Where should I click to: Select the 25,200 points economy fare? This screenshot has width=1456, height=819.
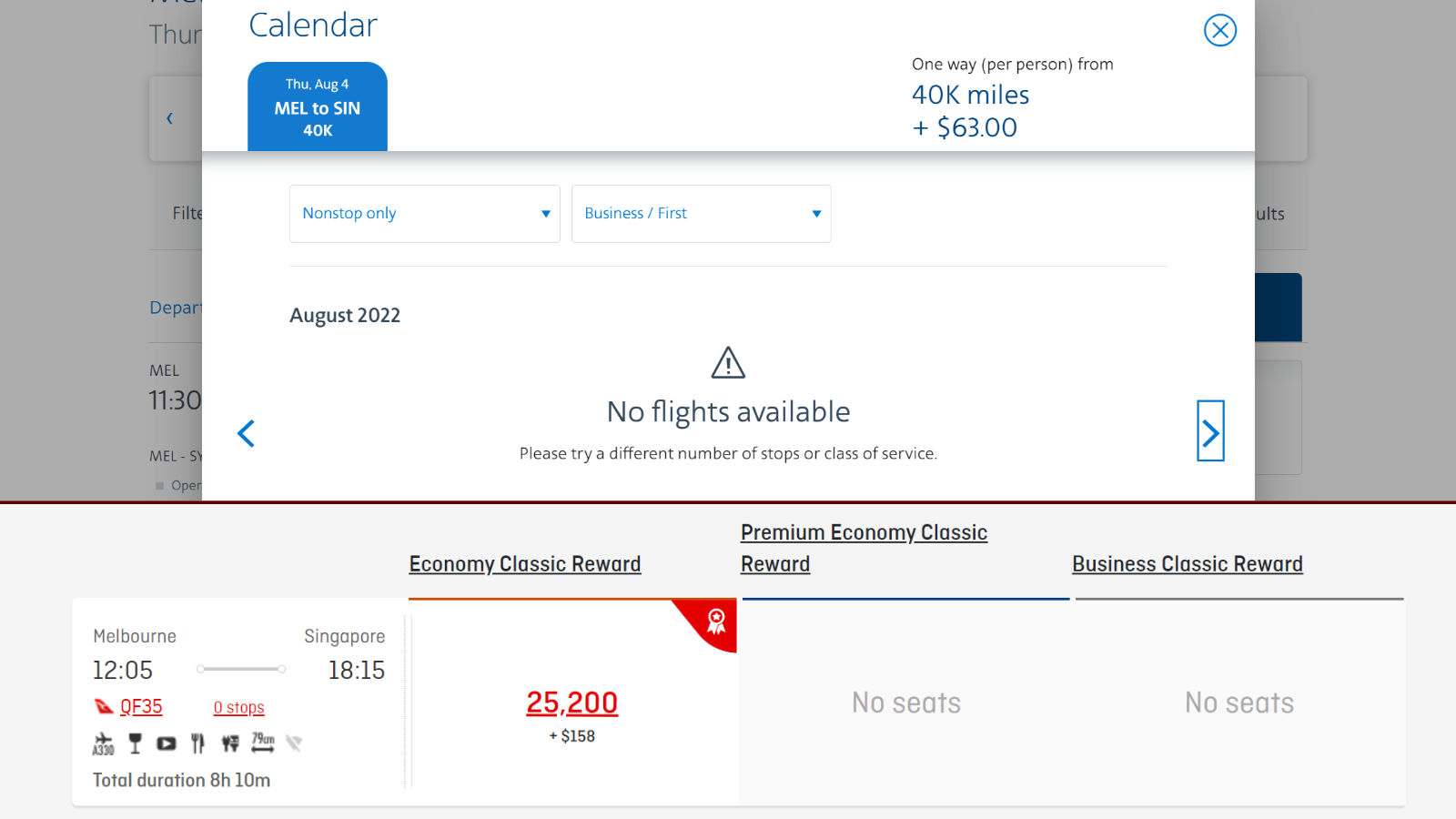tap(572, 703)
